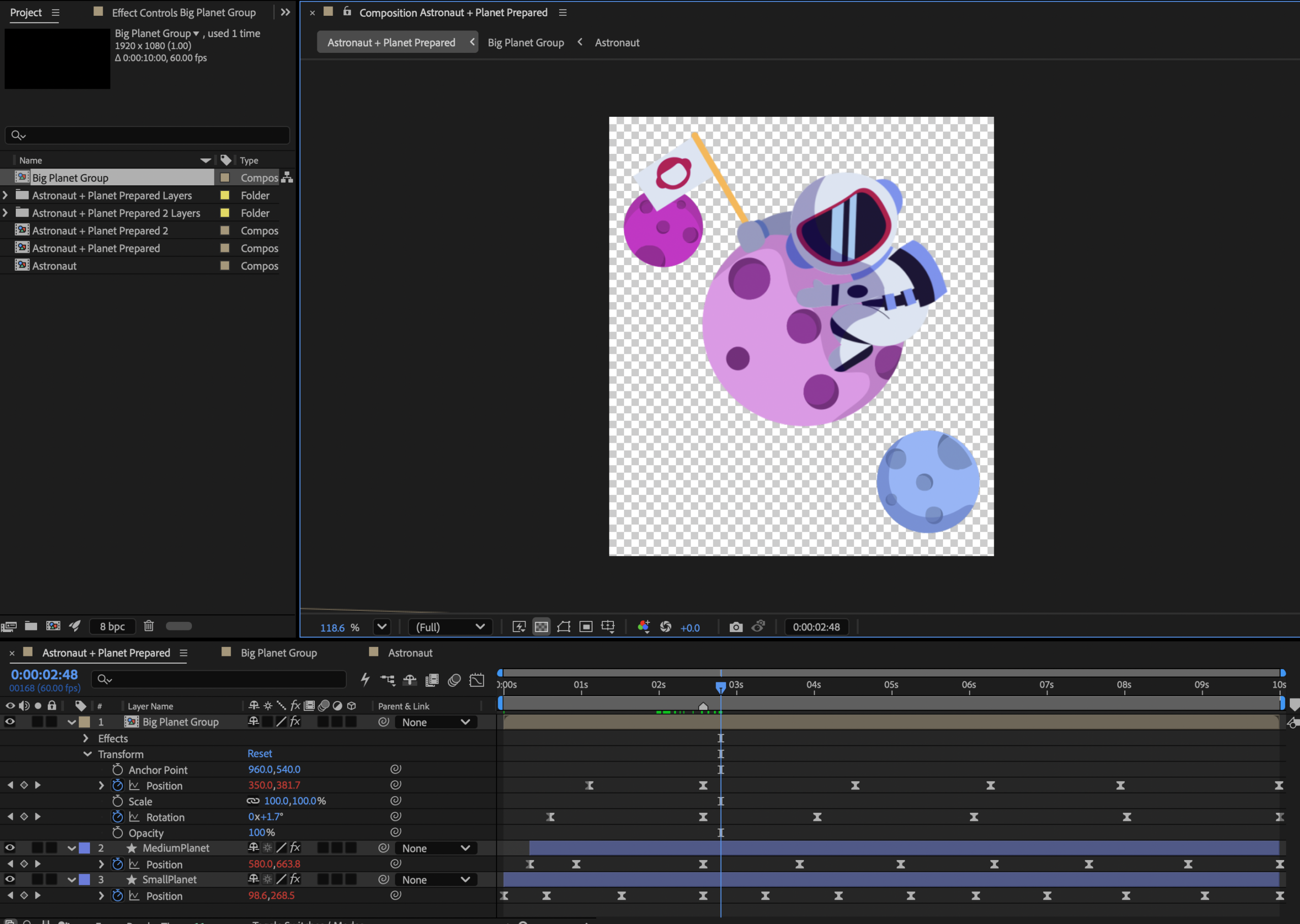
Task: Open project flowchart icon next to Big Planet Group
Action: point(287,178)
